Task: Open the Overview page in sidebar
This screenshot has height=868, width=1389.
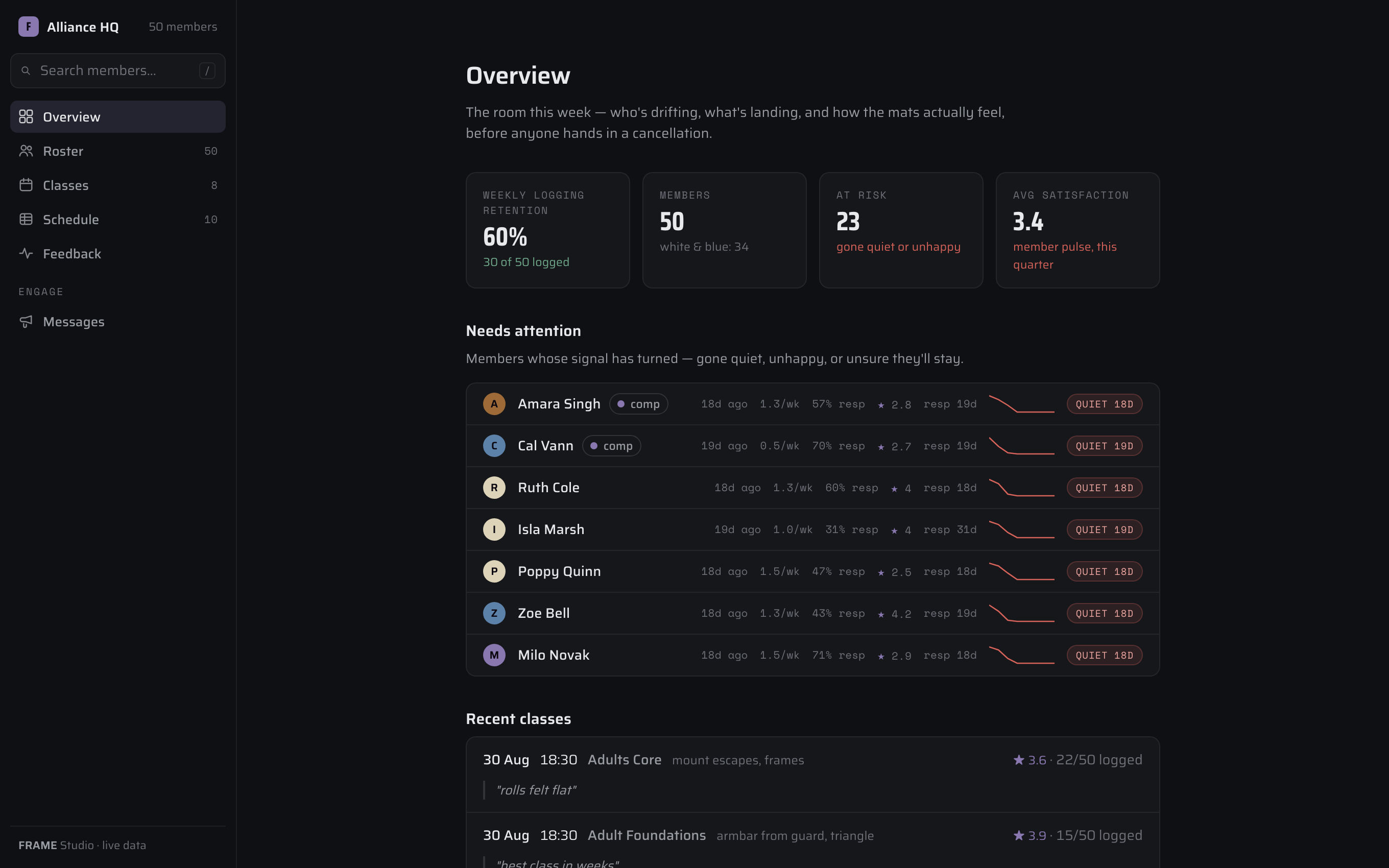Action: click(117, 116)
